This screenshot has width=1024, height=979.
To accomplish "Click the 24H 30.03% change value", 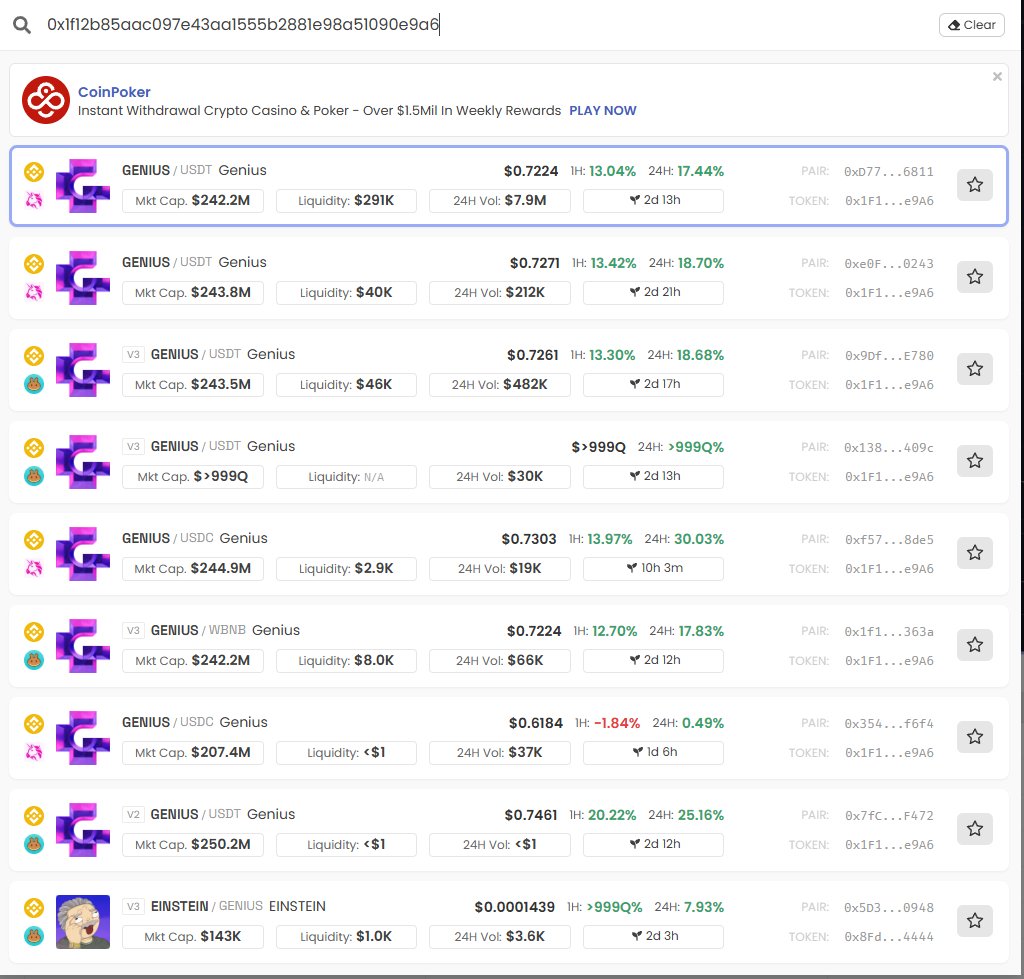I will (699, 539).
